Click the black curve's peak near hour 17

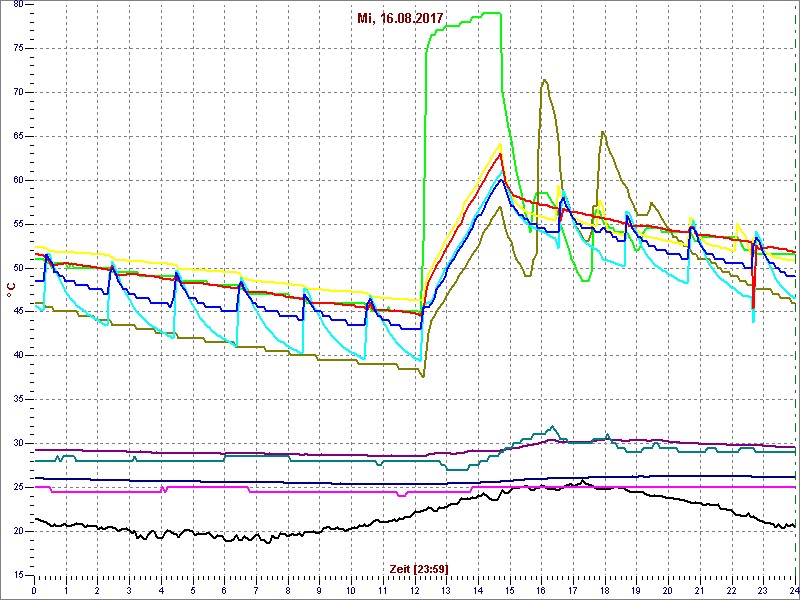(x=582, y=481)
